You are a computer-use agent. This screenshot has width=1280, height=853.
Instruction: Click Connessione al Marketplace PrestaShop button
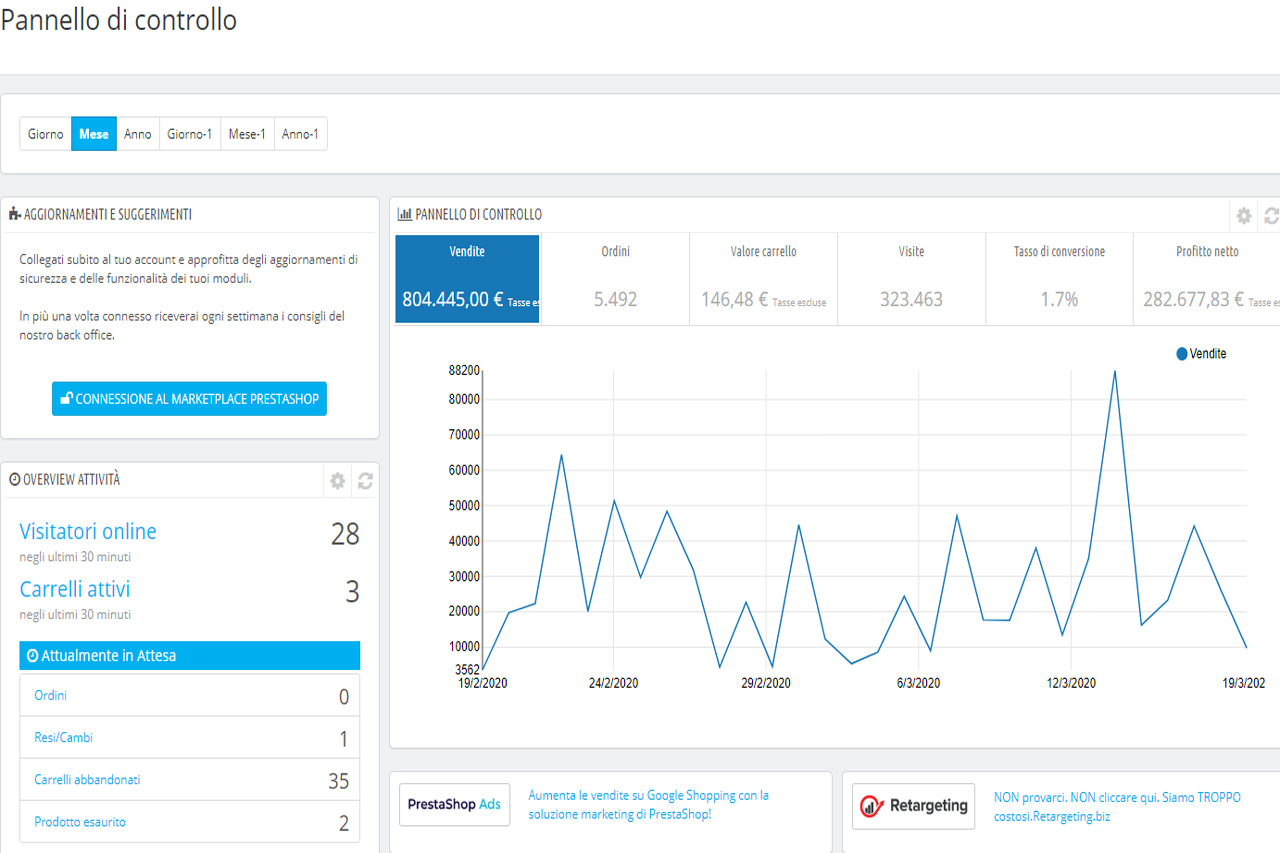(x=189, y=399)
